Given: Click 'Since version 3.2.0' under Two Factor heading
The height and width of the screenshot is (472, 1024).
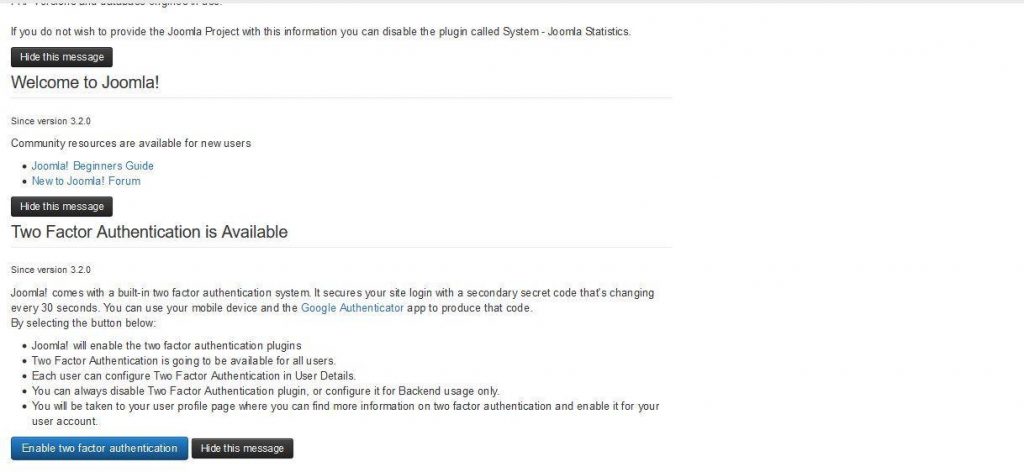Looking at the screenshot, I should tap(51, 270).
